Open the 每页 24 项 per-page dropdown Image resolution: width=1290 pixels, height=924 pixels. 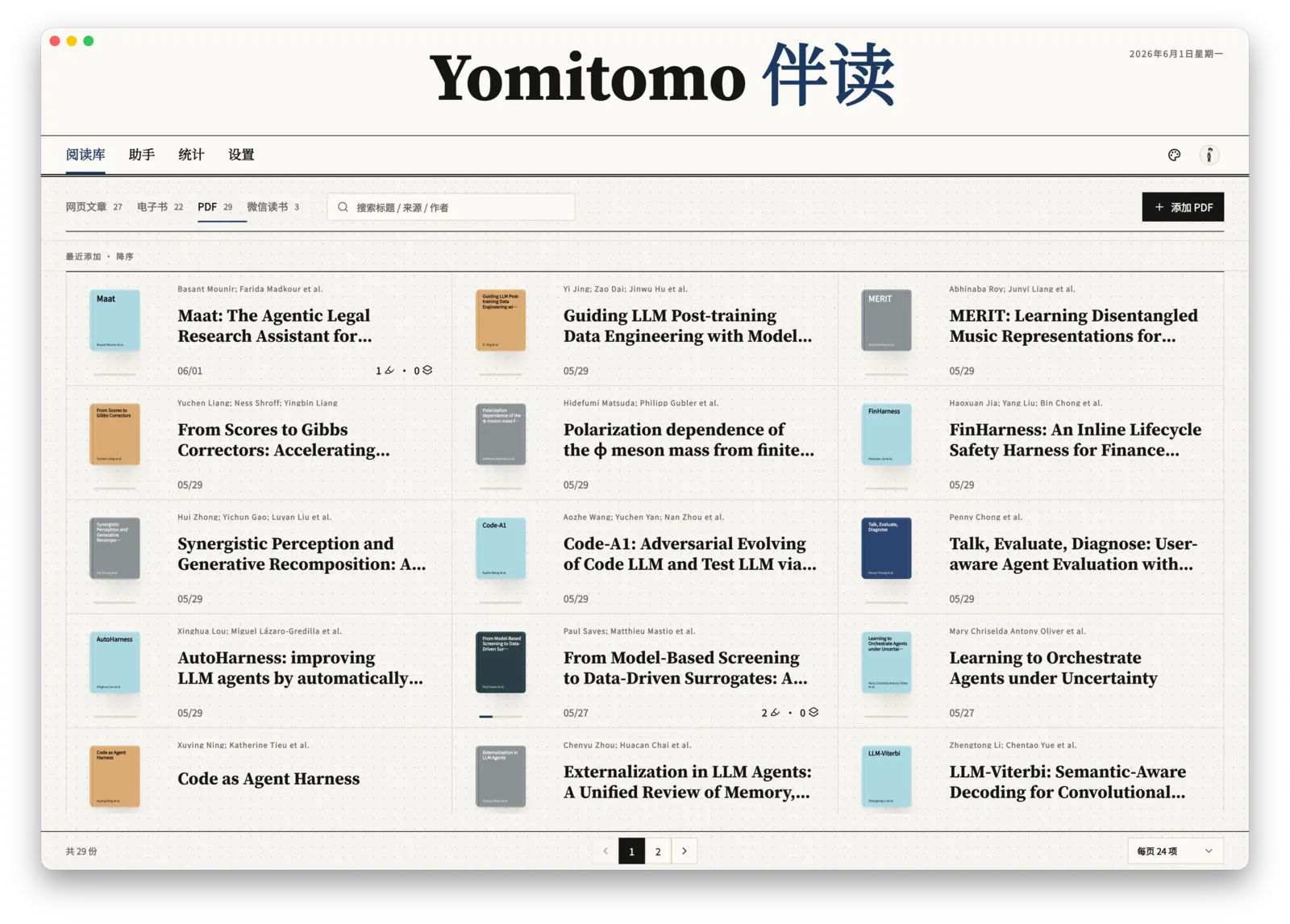click(x=1175, y=851)
